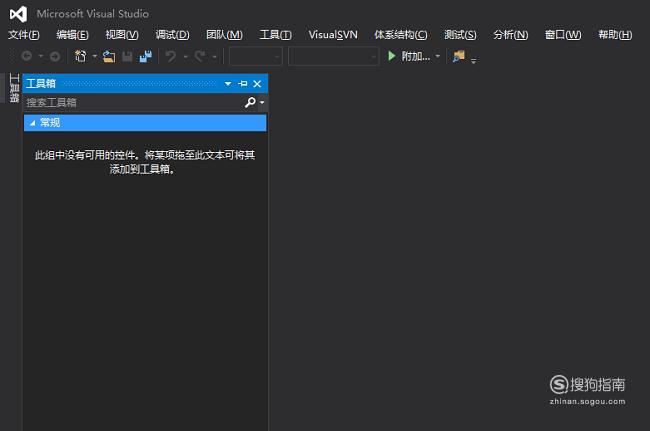Click the vertical 工具箱 side tab
The image size is (650, 431).
pos(14,88)
